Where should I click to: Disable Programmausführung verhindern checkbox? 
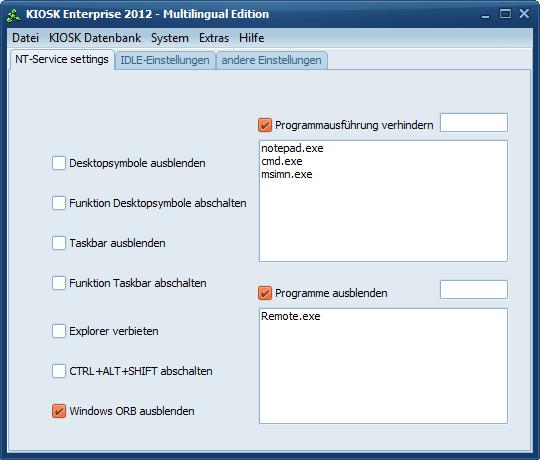tap(265, 125)
